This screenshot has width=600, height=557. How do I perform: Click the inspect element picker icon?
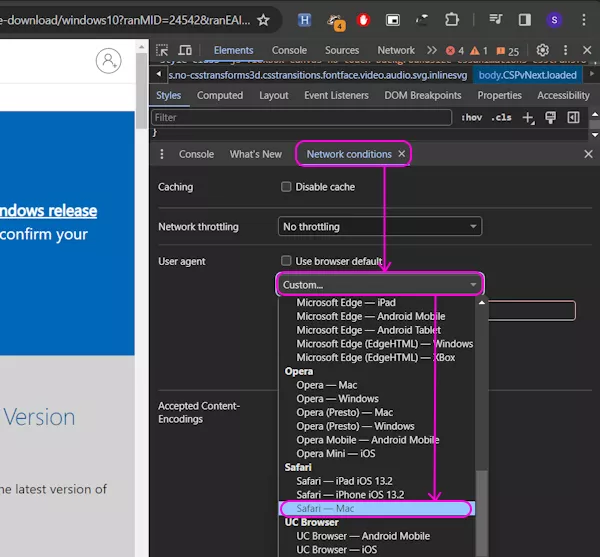(163, 50)
